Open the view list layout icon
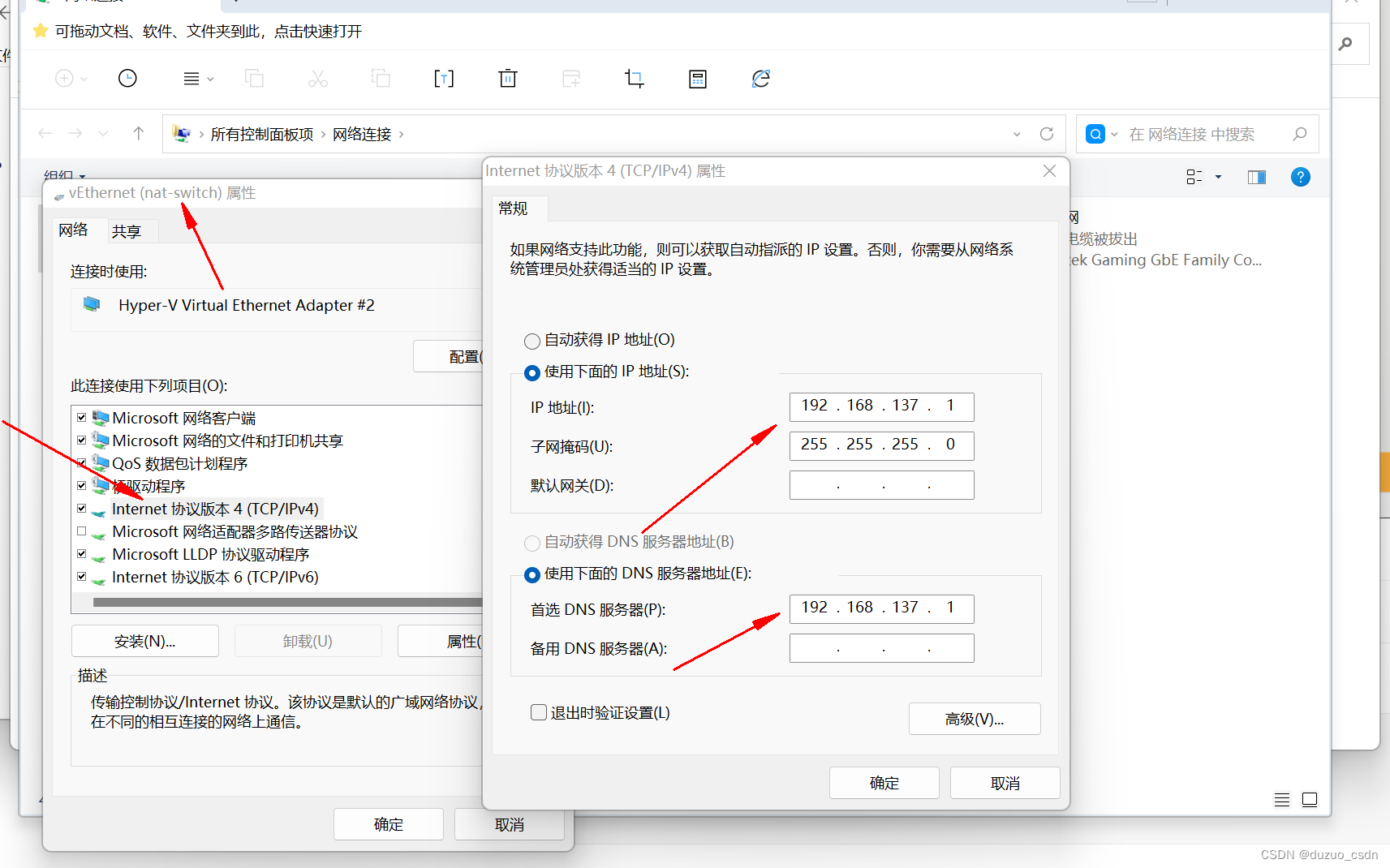This screenshot has height=868, width=1390. click(x=192, y=79)
